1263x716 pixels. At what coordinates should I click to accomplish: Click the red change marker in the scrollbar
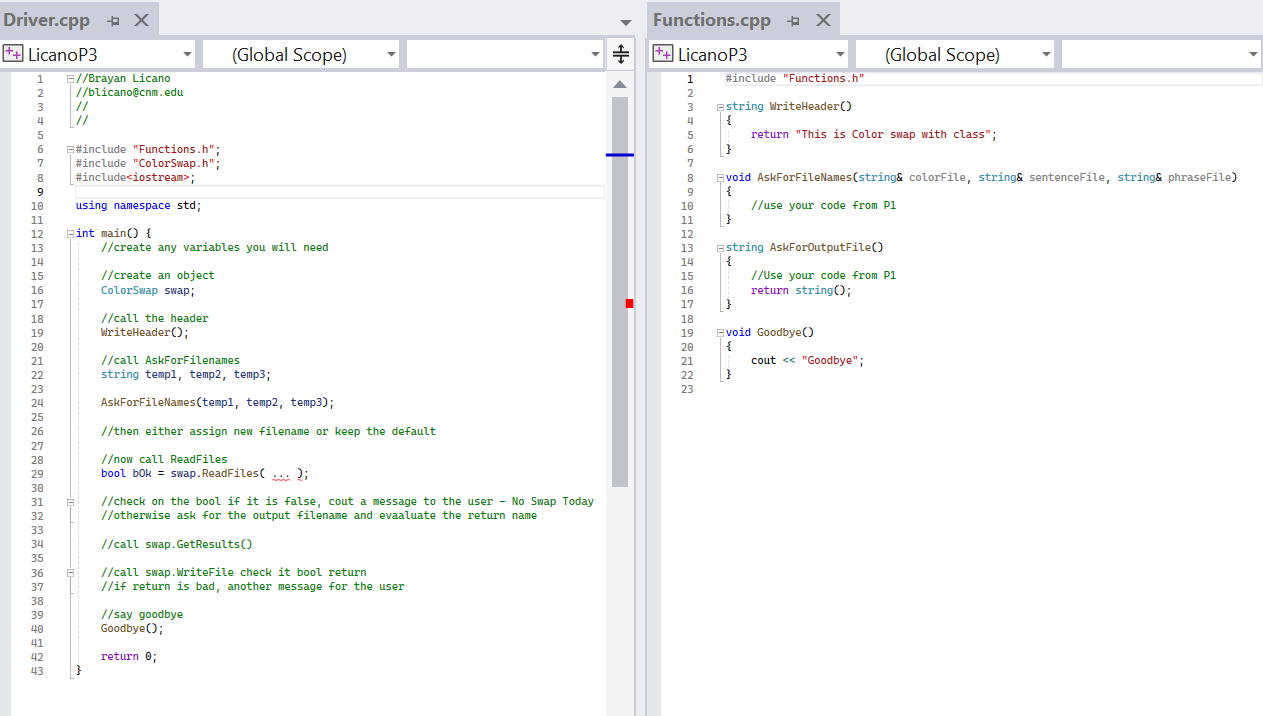(630, 302)
